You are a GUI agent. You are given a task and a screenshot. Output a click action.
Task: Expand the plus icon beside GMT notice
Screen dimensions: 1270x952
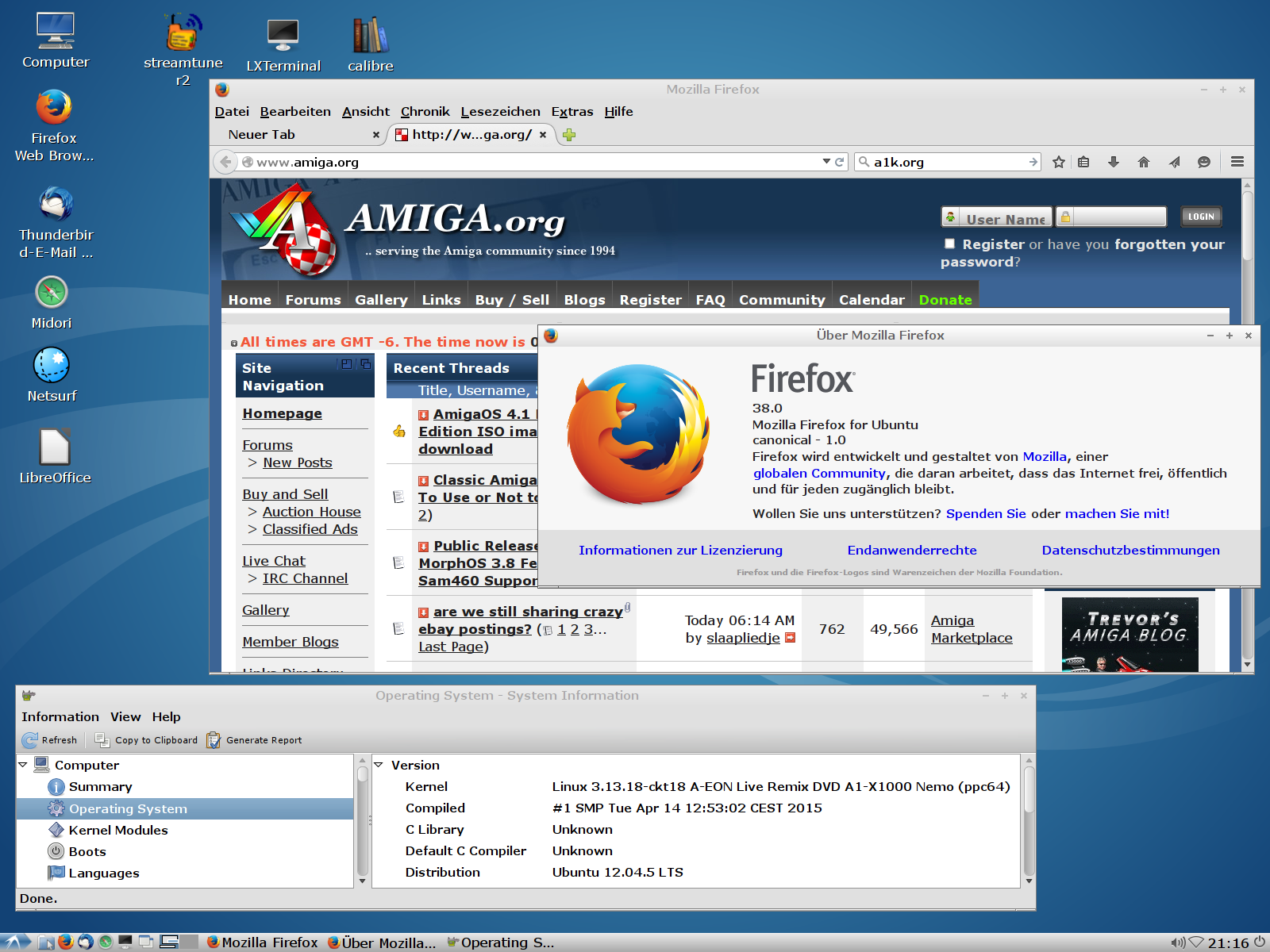pyautogui.click(x=233, y=344)
